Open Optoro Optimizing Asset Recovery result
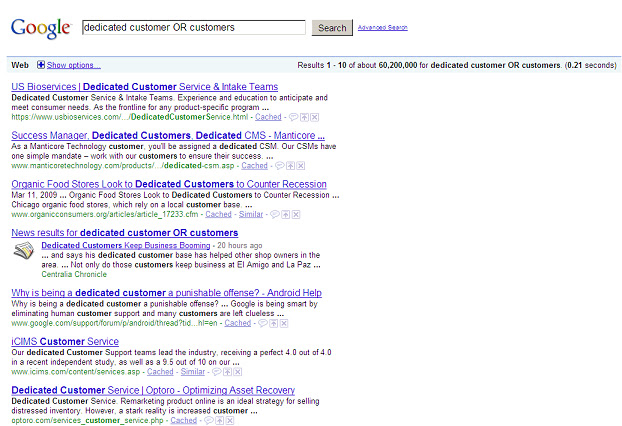 tap(153, 390)
